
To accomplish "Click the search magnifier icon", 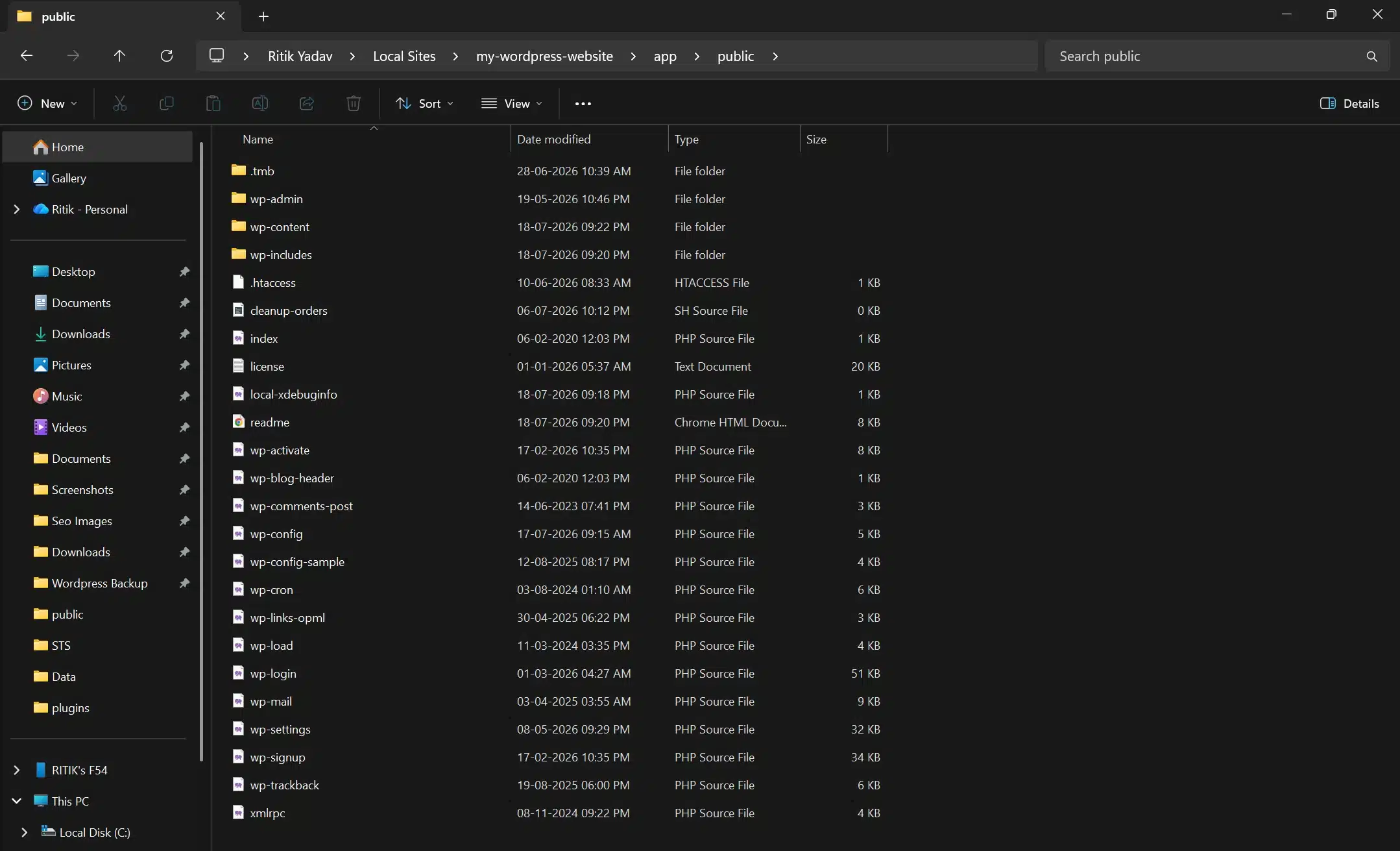I will tap(1371, 56).
